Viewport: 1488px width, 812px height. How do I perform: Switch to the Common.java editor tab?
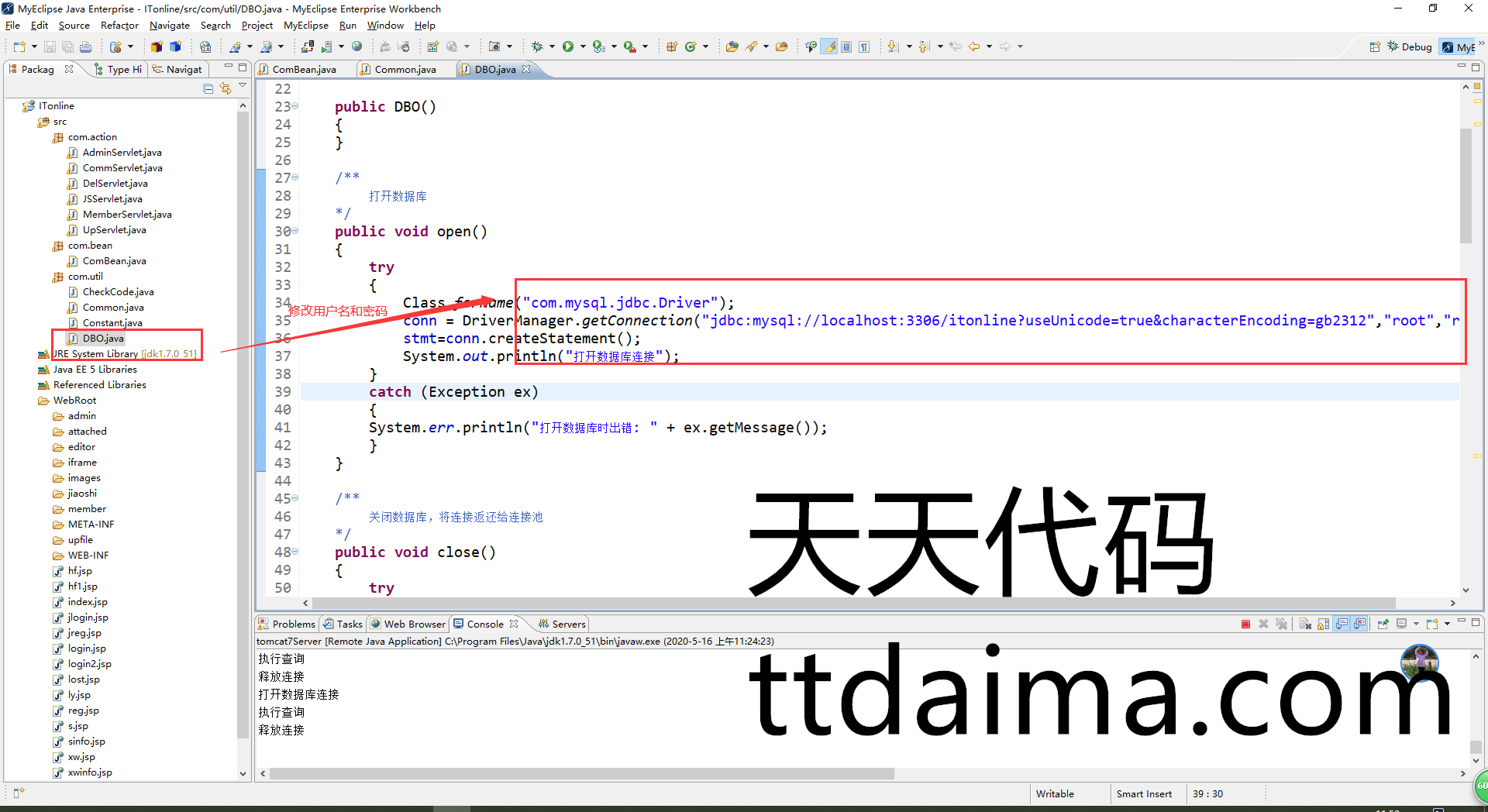405,70
